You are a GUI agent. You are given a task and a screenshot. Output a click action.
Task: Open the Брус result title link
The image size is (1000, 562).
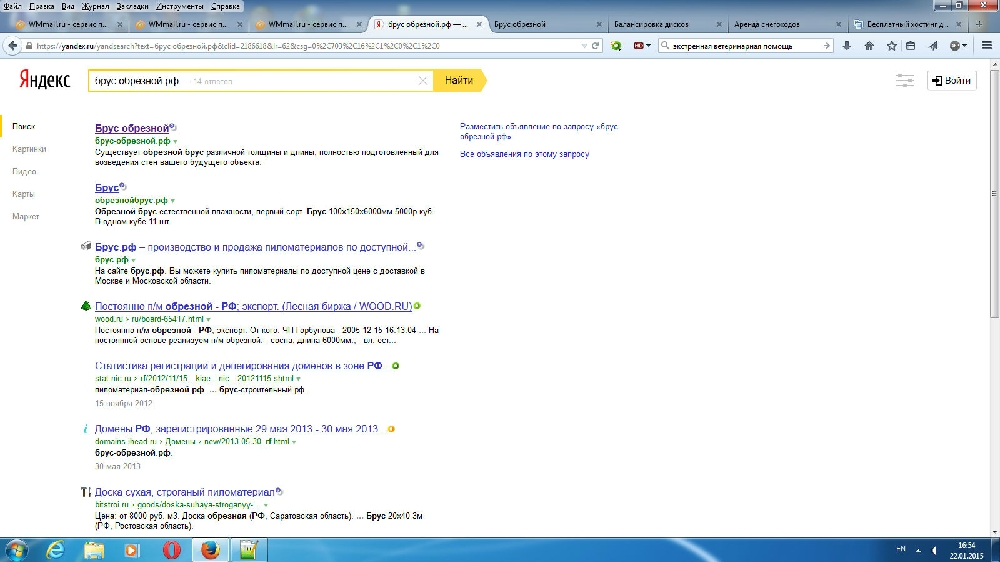tap(107, 188)
